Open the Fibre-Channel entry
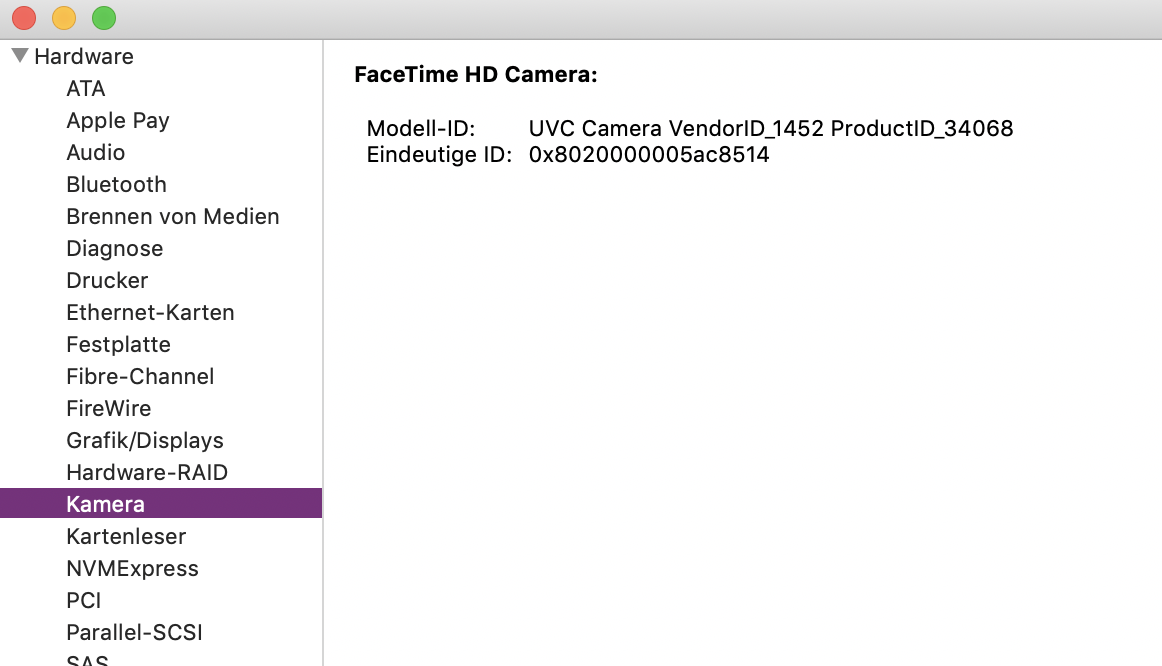 [x=140, y=376]
